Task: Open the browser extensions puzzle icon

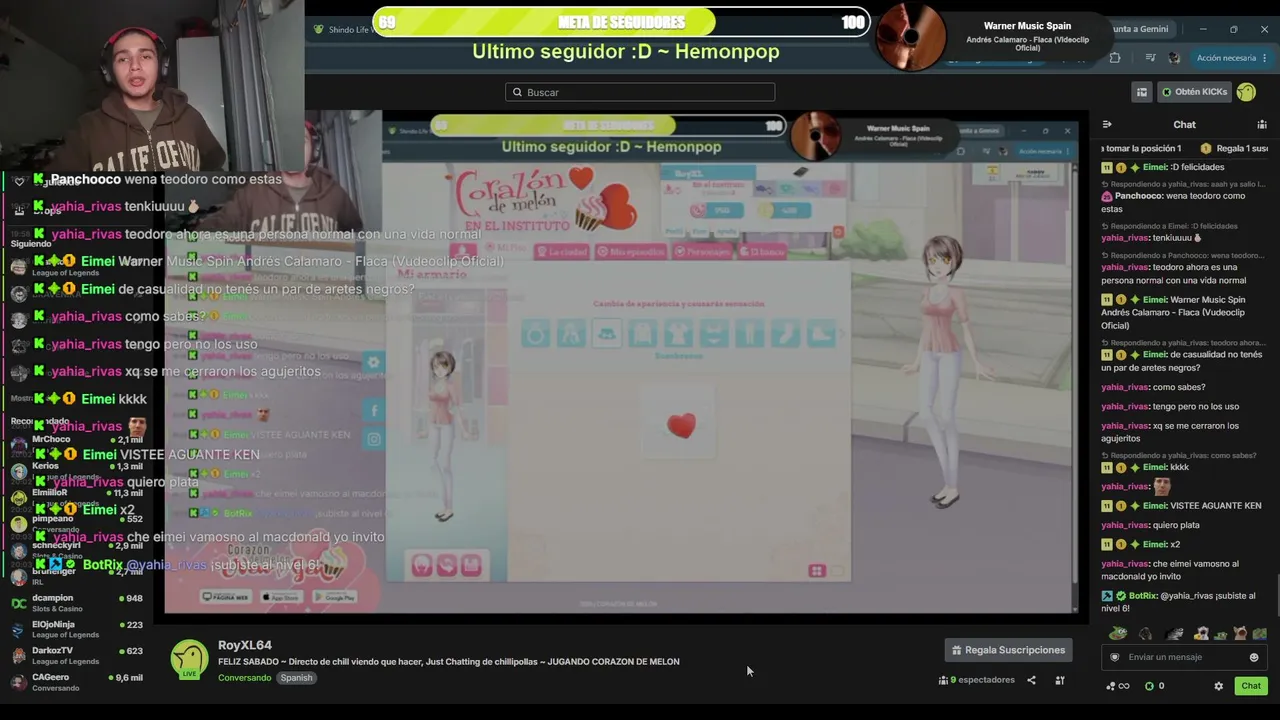Action: click(1115, 58)
